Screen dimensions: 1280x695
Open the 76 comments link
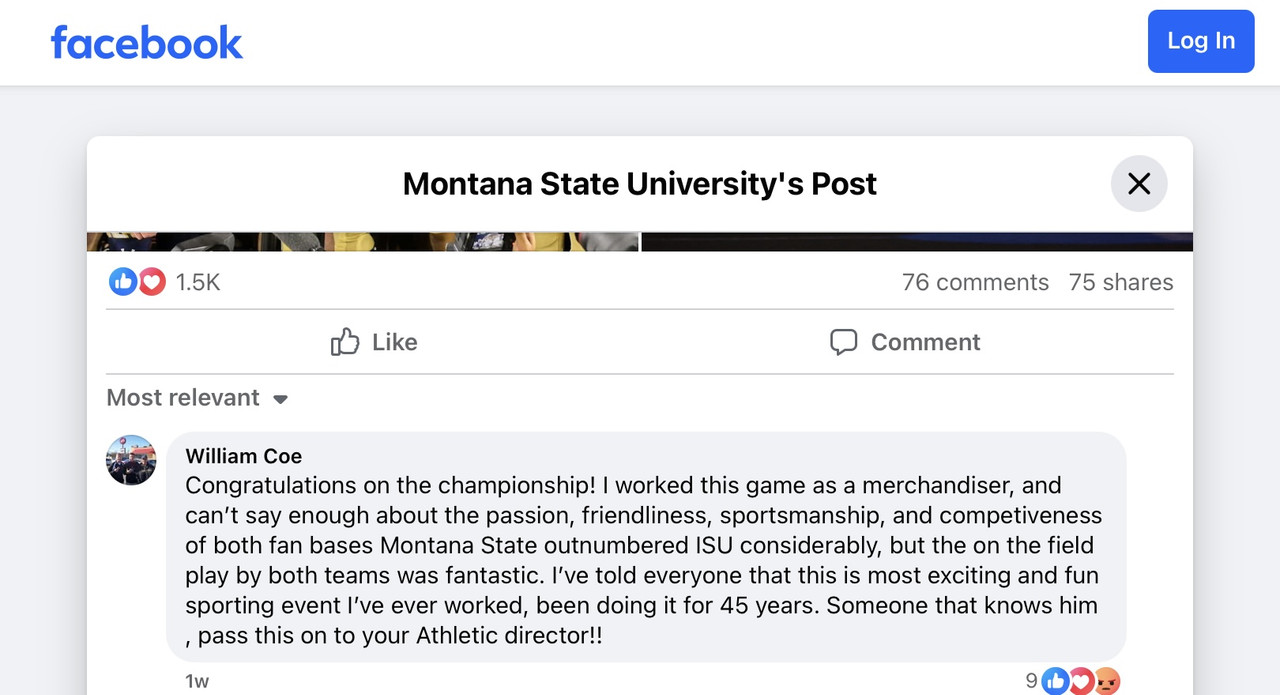coord(975,283)
